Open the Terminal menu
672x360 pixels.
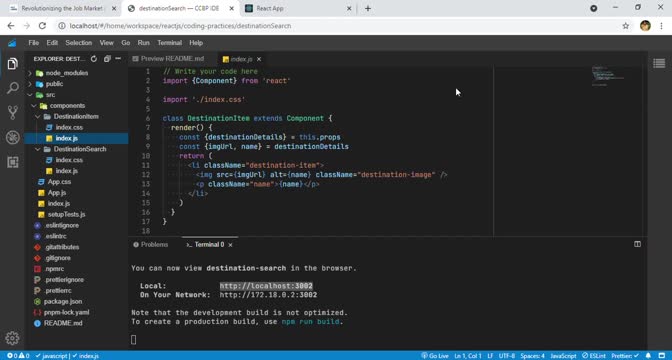(169, 43)
